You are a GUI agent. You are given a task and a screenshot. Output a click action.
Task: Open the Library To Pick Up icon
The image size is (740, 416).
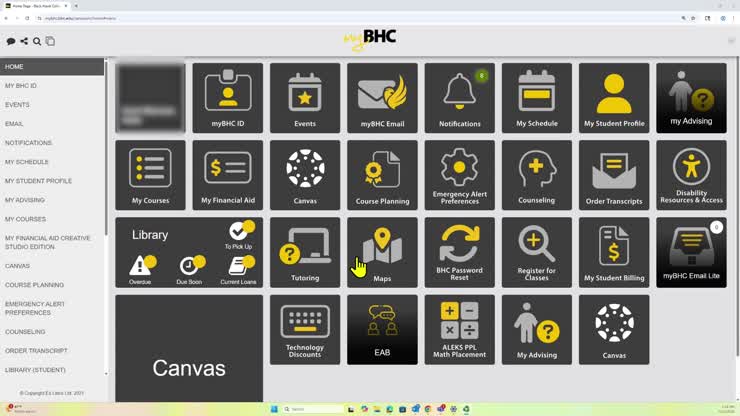(x=240, y=235)
